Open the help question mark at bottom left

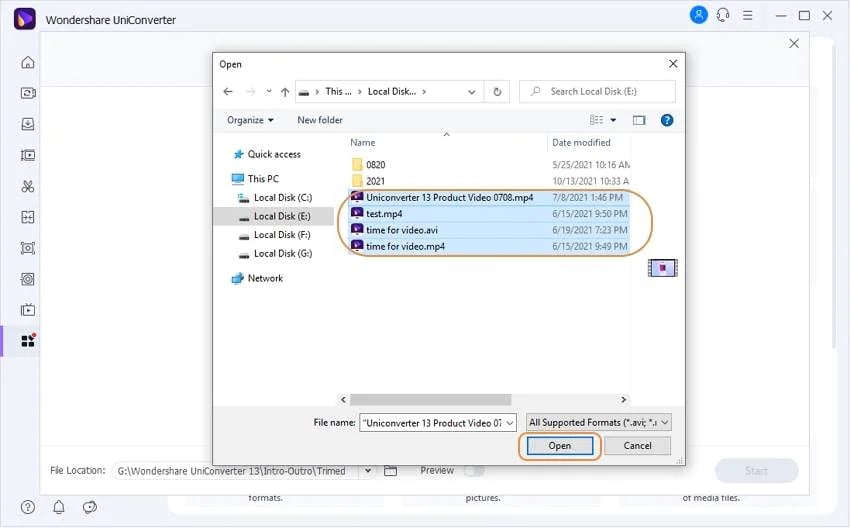28,507
